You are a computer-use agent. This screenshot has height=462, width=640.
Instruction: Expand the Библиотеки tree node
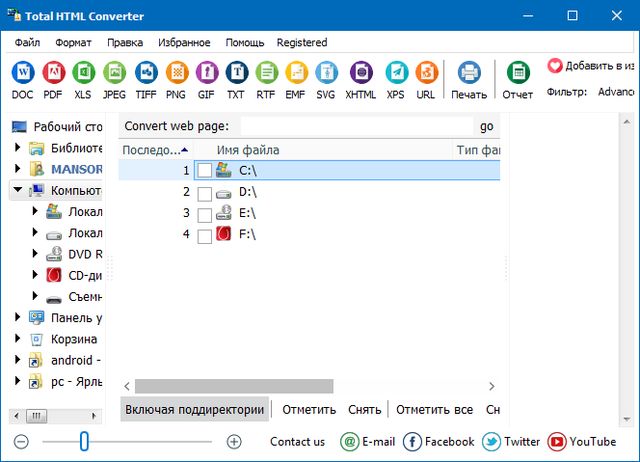tap(17, 148)
